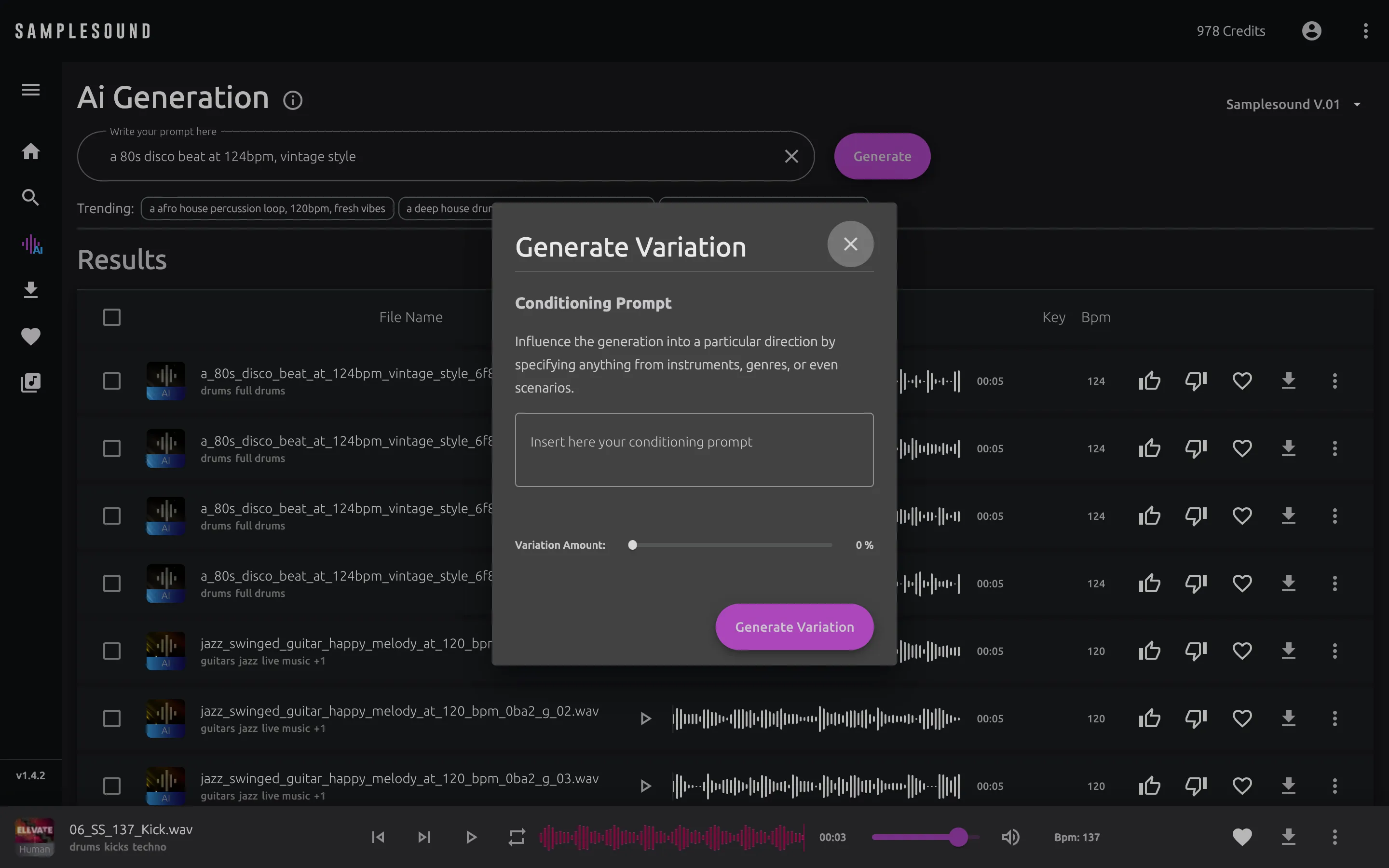This screenshot has height=868, width=1389.
Task: Click the main prompt input field
Action: click(x=446, y=156)
